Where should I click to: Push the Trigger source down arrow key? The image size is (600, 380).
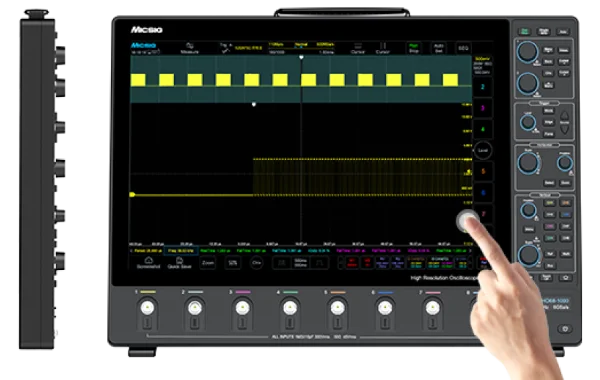(564, 129)
